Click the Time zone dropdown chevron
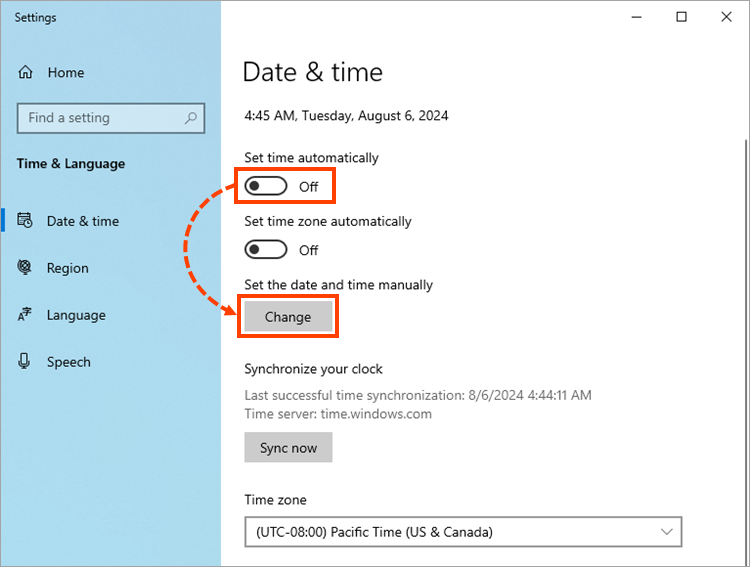750x567 pixels. 667,532
